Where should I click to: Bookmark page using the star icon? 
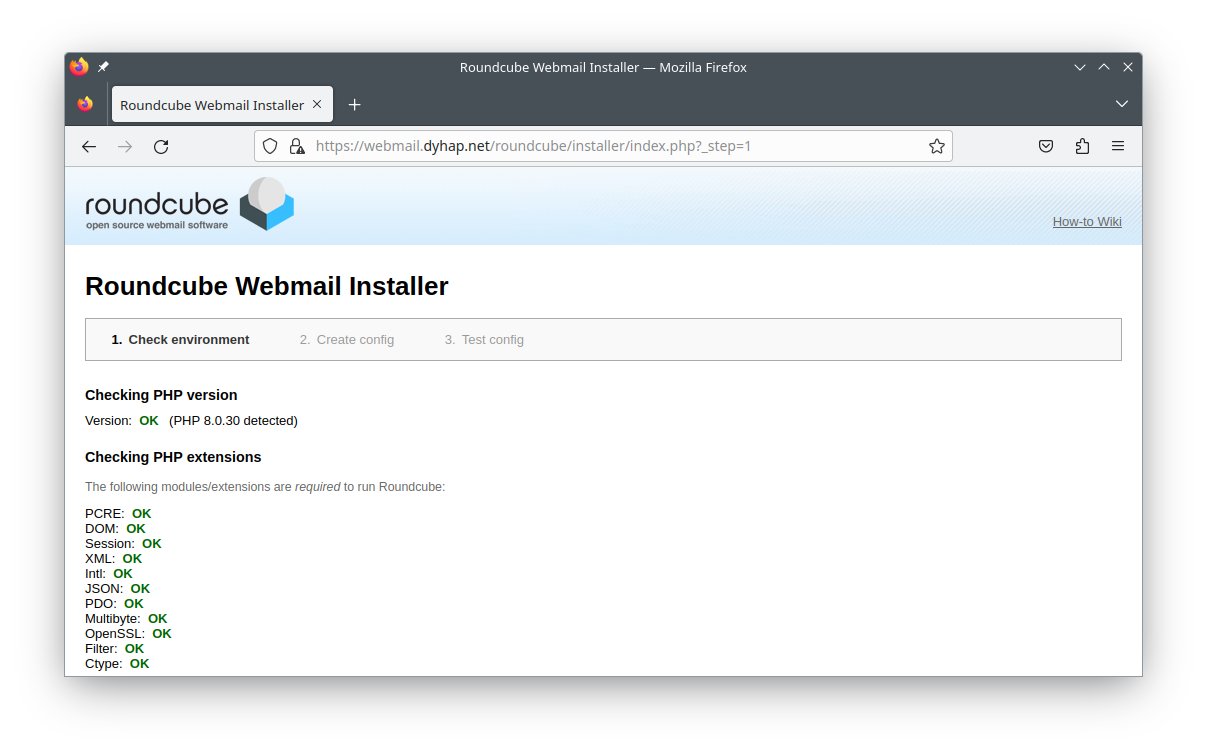(x=936, y=147)
